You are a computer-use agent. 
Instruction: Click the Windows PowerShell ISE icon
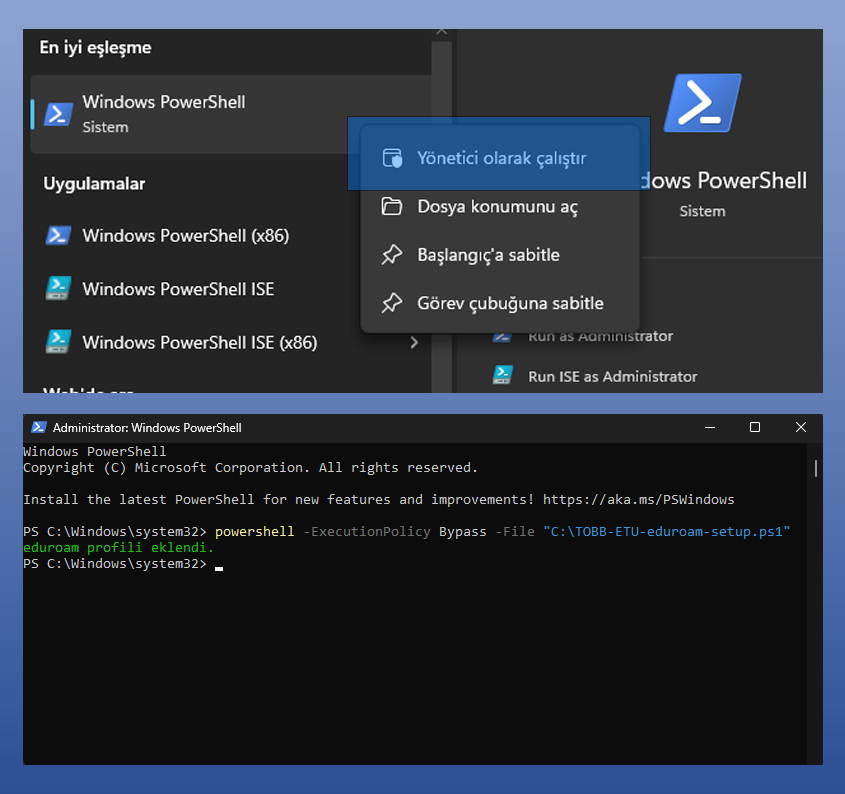pos(59,289)
